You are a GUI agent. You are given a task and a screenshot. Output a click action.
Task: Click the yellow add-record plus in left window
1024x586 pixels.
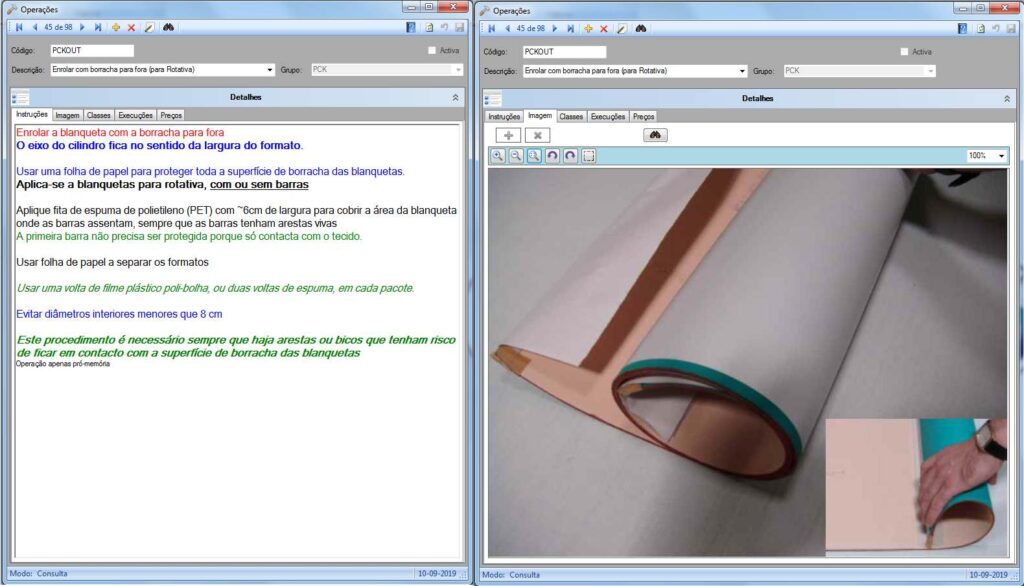(116, 27)
